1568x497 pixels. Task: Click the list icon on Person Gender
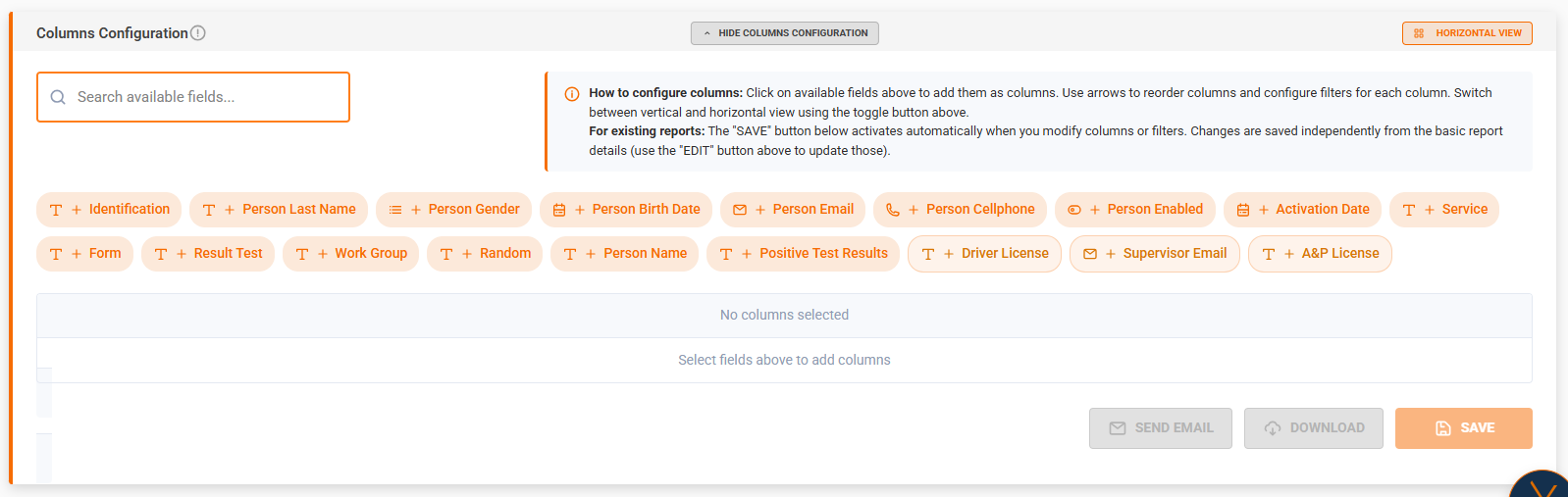click(x=395, y=210)
